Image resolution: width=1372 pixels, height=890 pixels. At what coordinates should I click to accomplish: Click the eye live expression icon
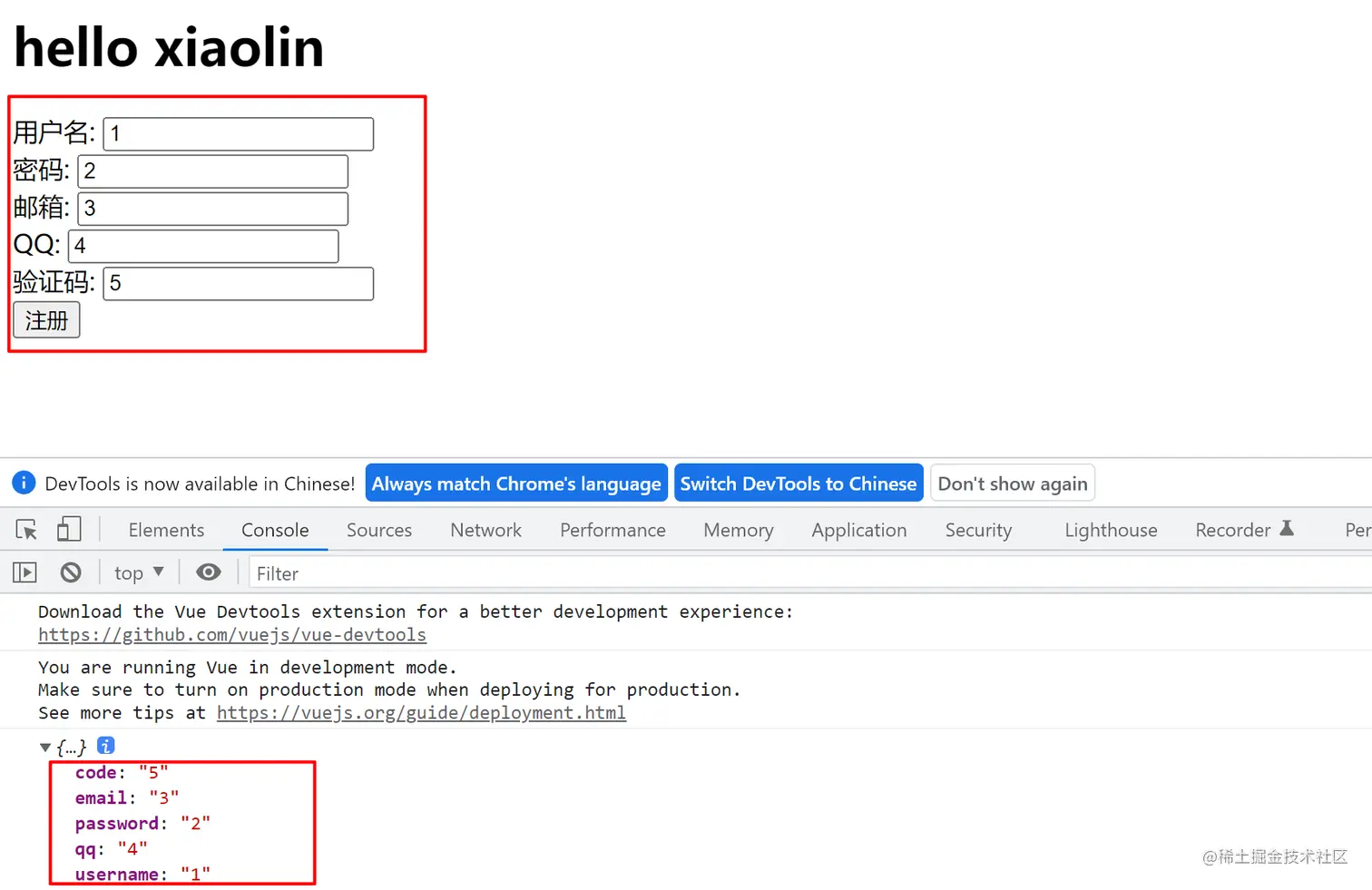pyautogui.click(x=209, y=572)
